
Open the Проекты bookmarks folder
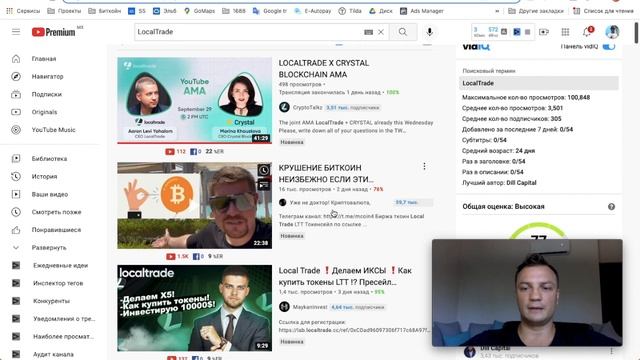[x=64, y=11]
